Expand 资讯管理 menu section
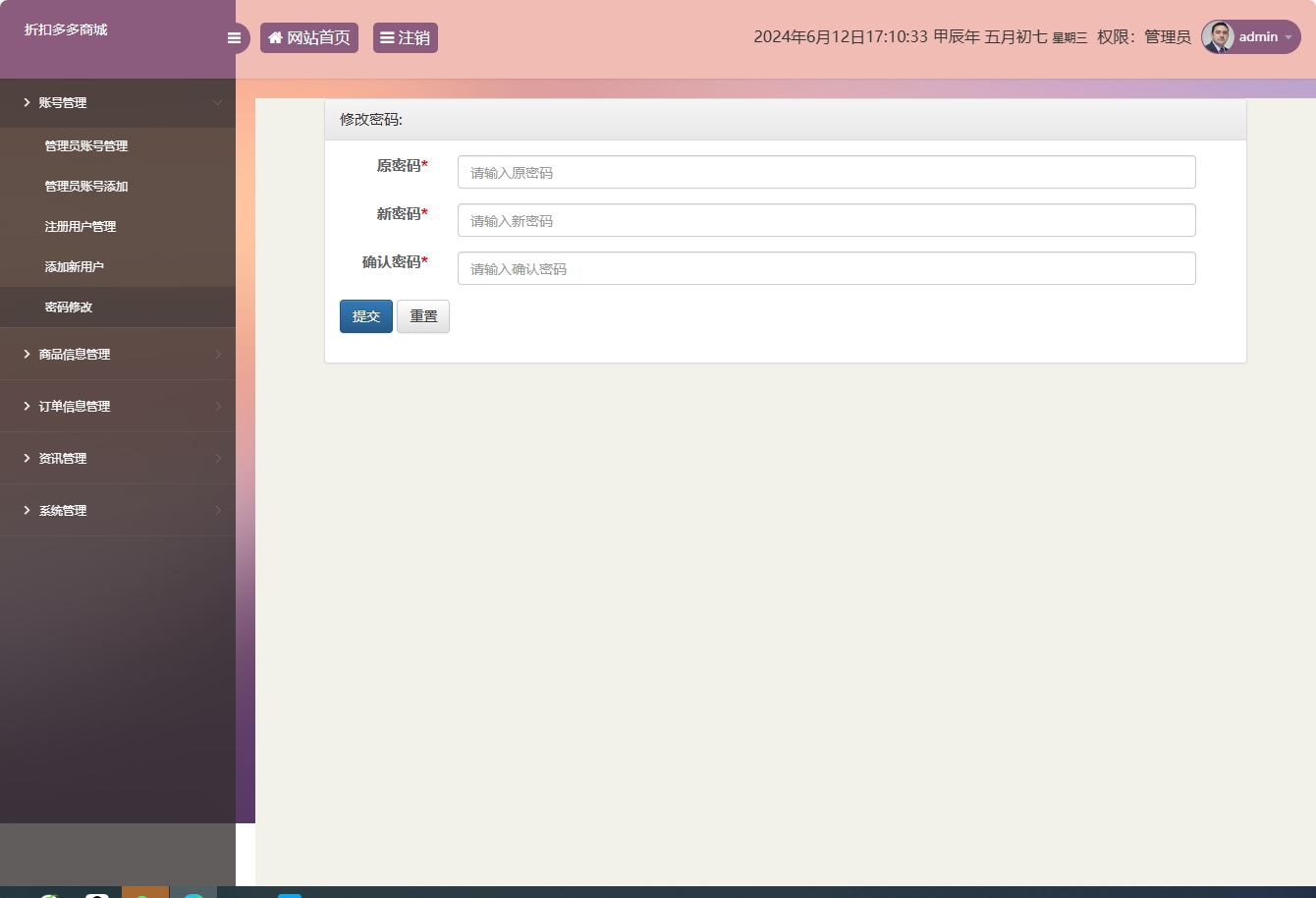Viewport: 1316px width, 898px height. (x=118, y=458)
